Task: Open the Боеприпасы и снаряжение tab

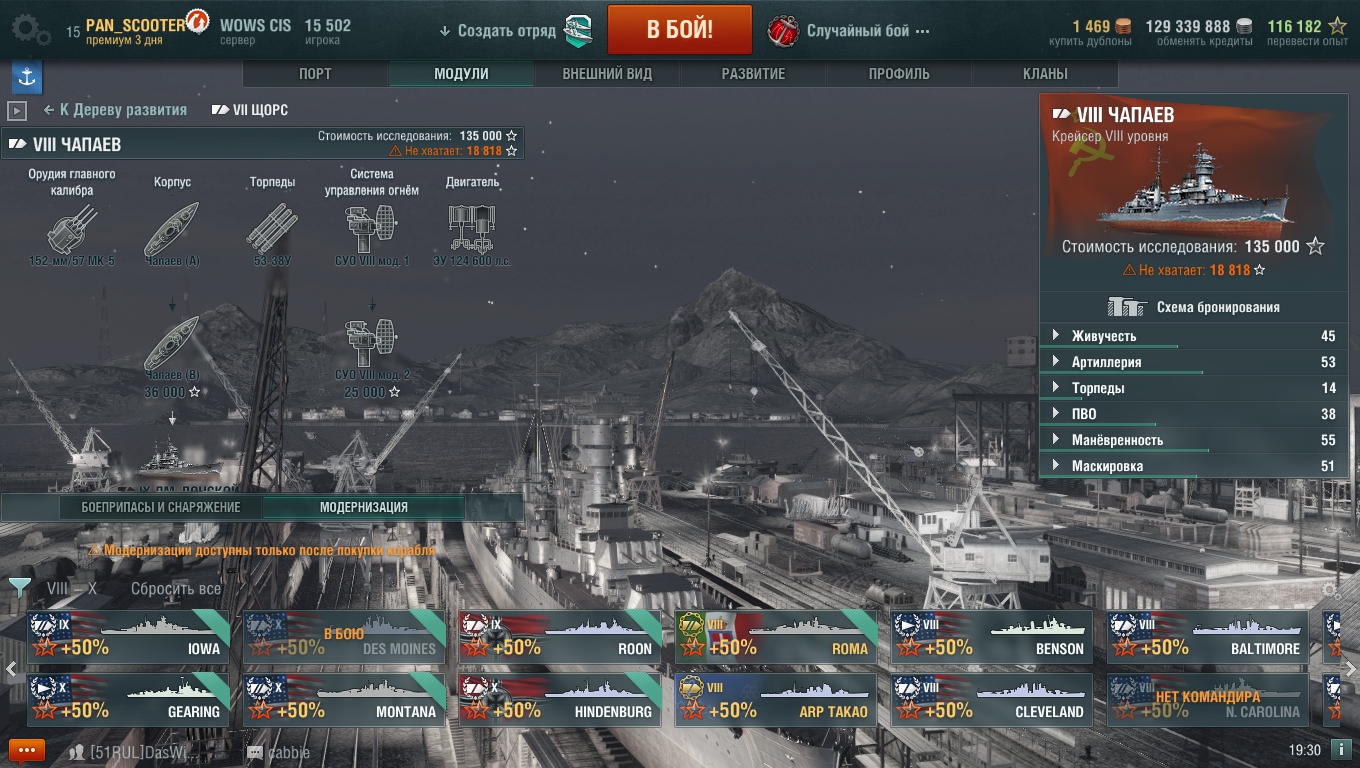Action: click(161, 507)
